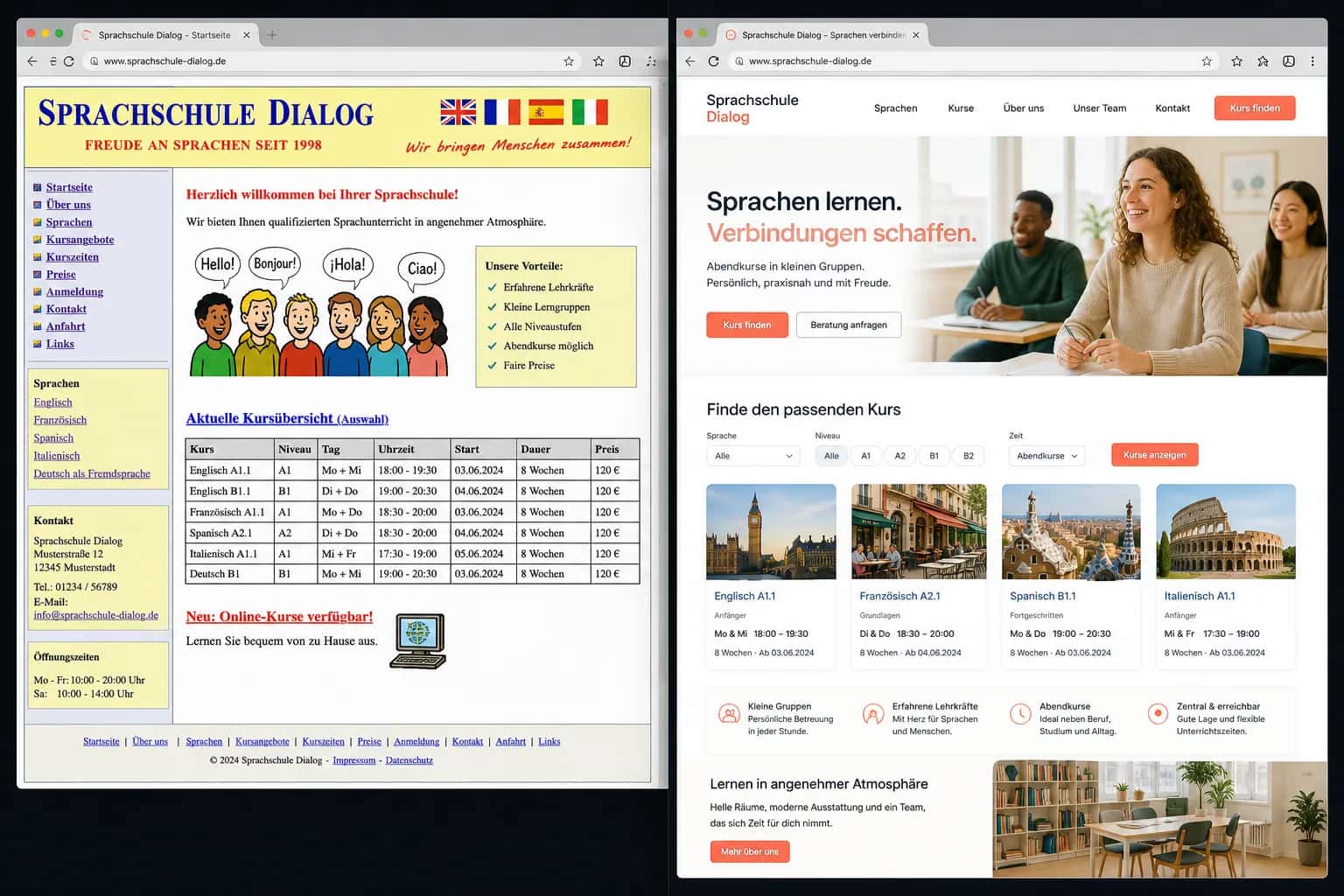Click the Abendkurse clock icon
The width and height of the screenshot is (1344, 896).
coord(1019,714)
